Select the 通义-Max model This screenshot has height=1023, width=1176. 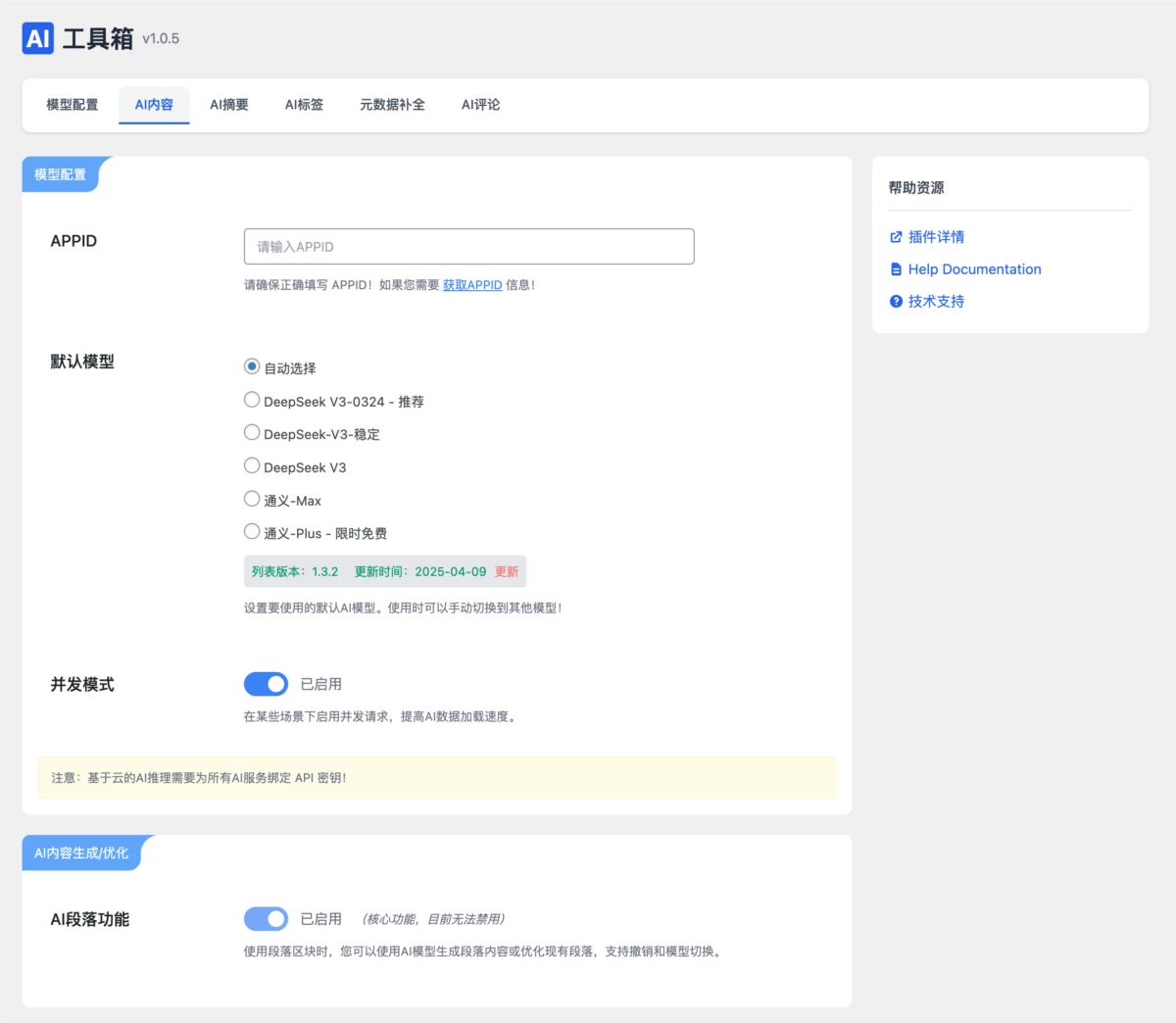coord(252,499)
